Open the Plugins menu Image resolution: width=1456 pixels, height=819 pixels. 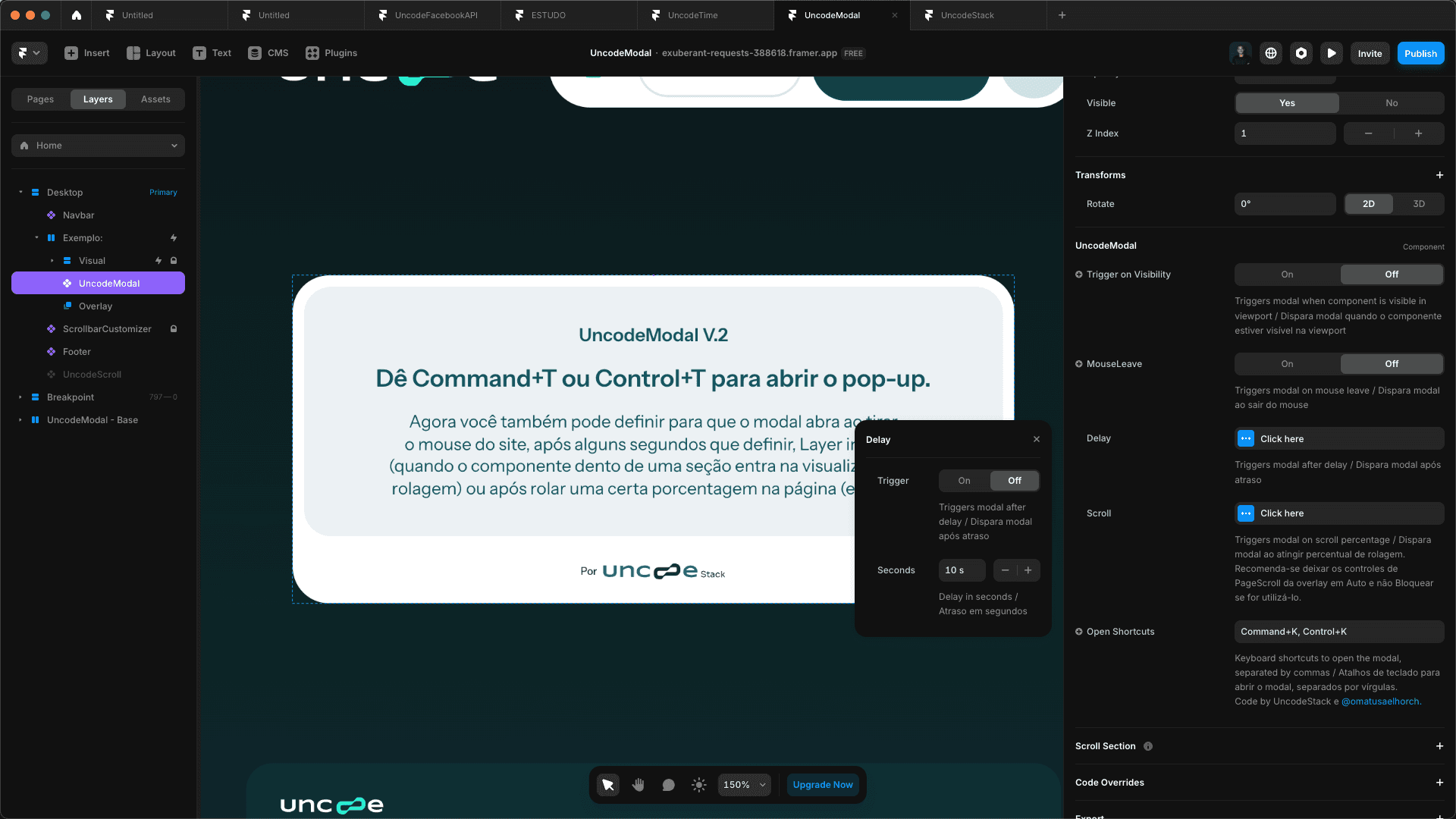tap(331, 53)
